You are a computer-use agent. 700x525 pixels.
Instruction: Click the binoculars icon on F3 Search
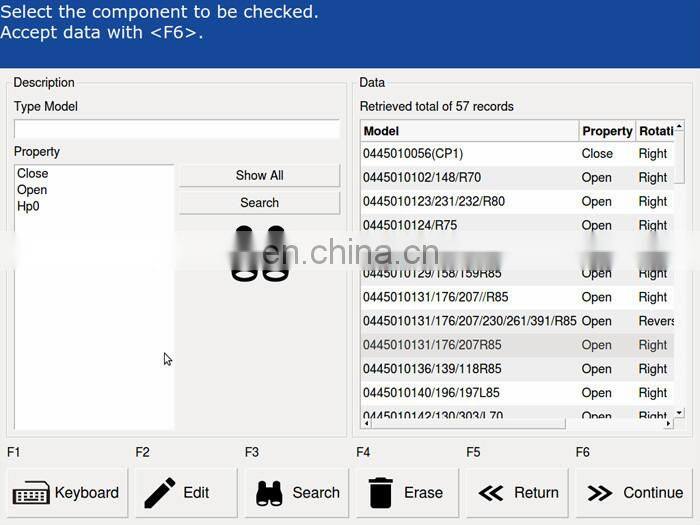point(269,493)
